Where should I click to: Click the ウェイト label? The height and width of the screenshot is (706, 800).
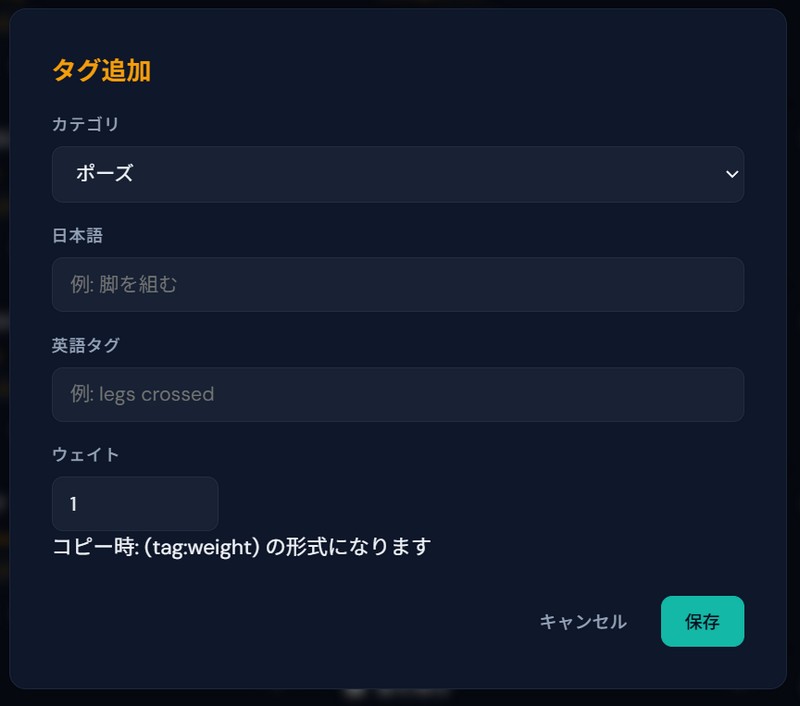tap(86, 455)
